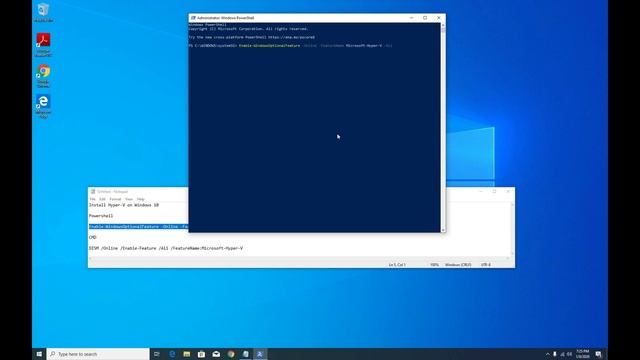Image resolution: width=640 pixels, height=360 pixels.
Task: Click PowerShell scrollbar down arrow
Action: tap(443, 230)
